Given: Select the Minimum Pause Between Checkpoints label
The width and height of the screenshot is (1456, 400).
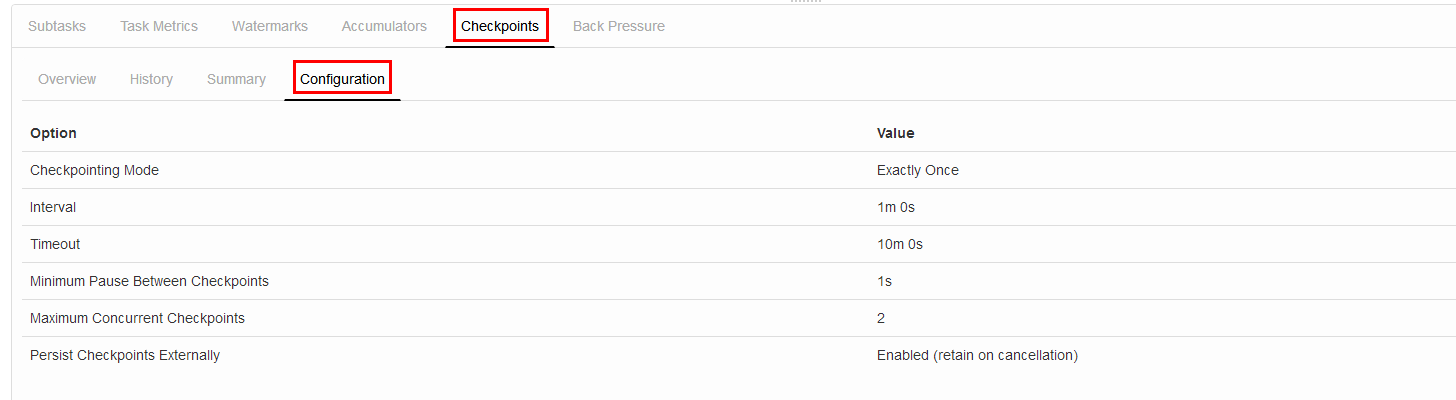Looking at the screenshot, I should pyautogui.click(x=149, y=281).
